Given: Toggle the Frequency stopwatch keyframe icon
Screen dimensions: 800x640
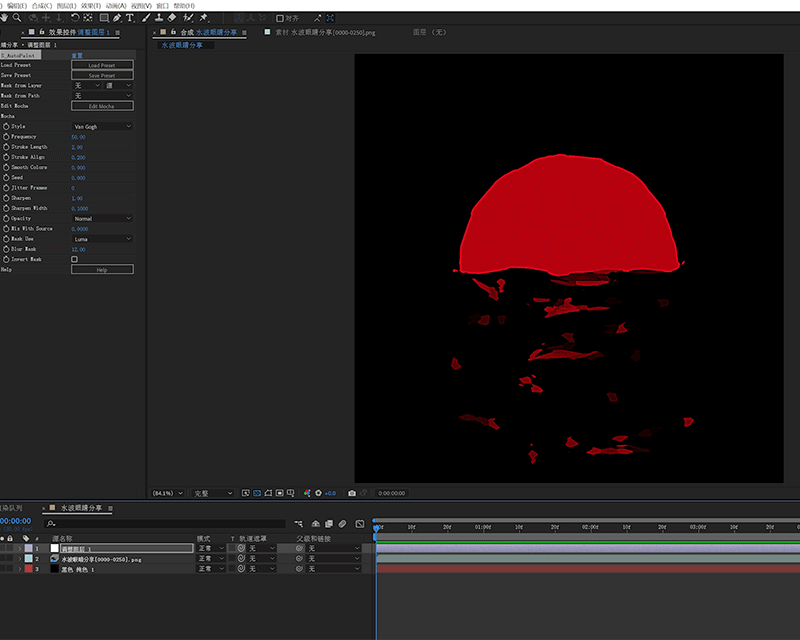Looking at the screenshot, I should (x=6, y=137).
